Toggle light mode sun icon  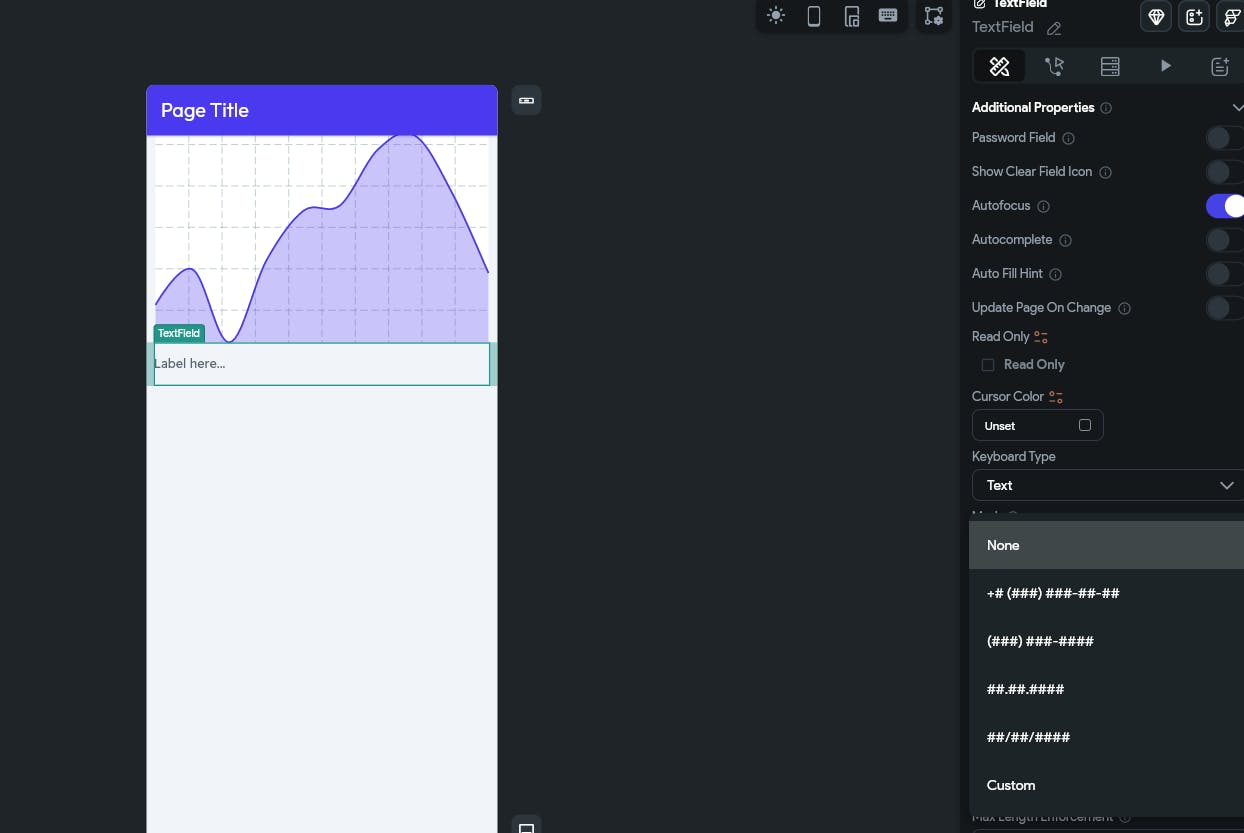tap(776, 16)
